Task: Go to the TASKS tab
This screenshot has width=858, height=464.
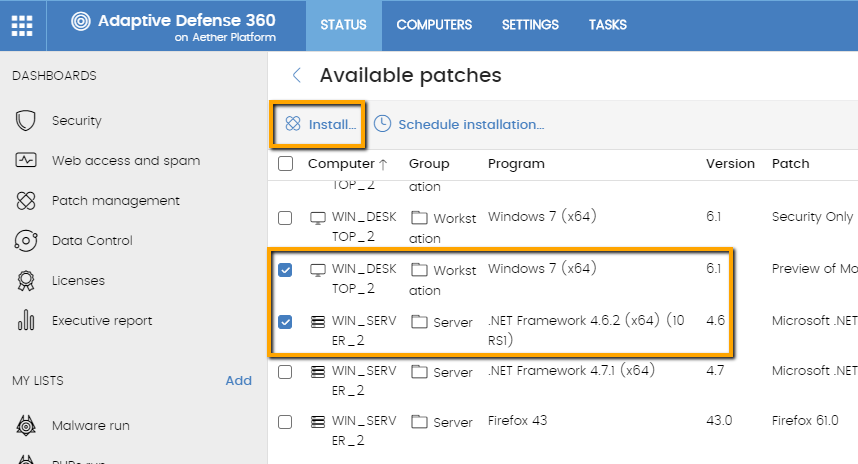Action: tap(607, 25)
